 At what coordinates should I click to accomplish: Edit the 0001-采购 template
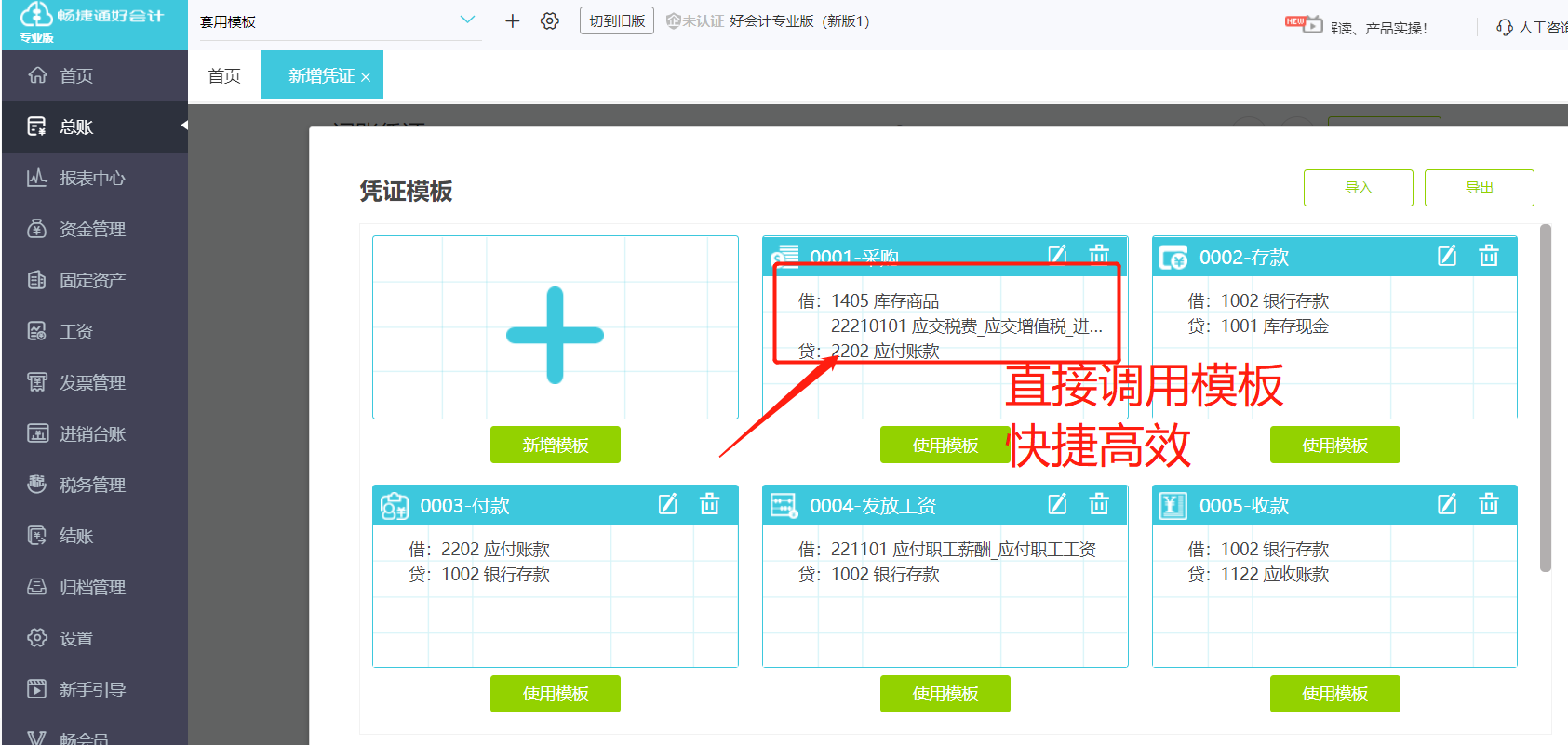coord(1058,255)
